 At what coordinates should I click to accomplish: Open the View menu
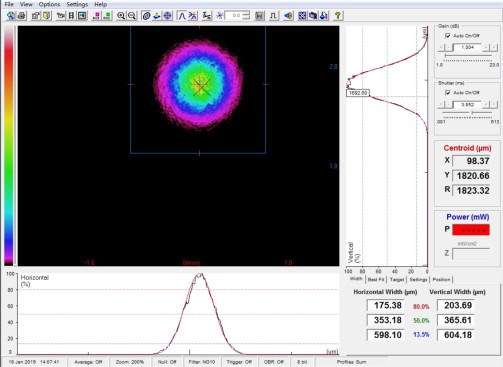(26, 4)
